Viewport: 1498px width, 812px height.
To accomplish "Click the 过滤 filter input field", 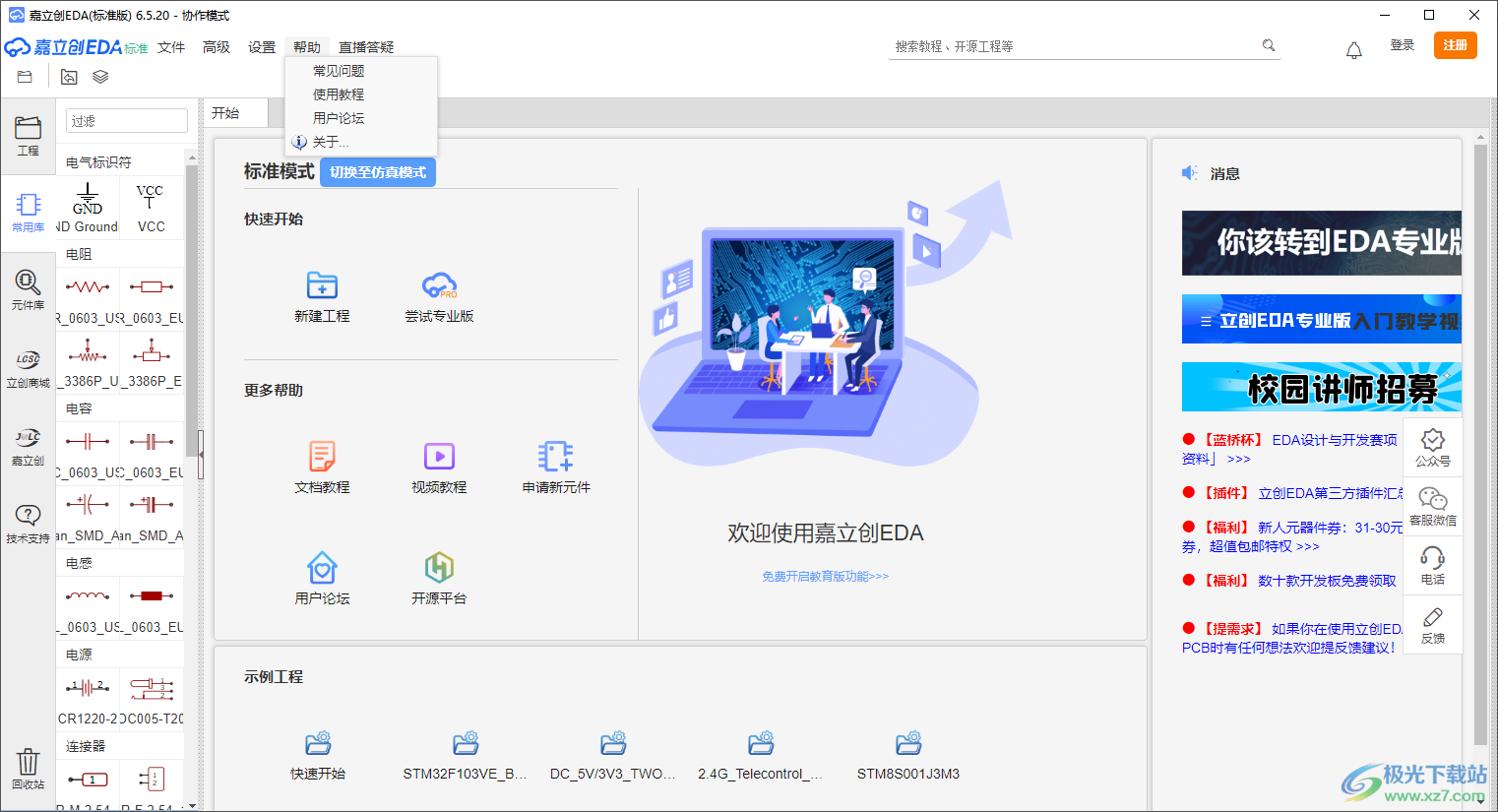I will [x=127, y=121].
